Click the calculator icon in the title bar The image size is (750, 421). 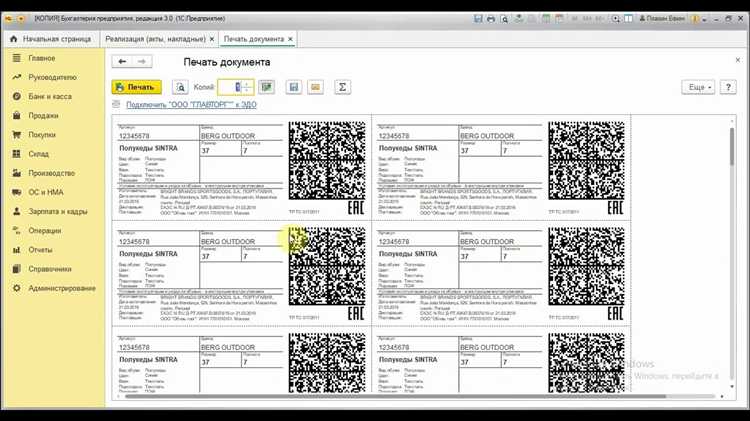click(x=546, y=19)
